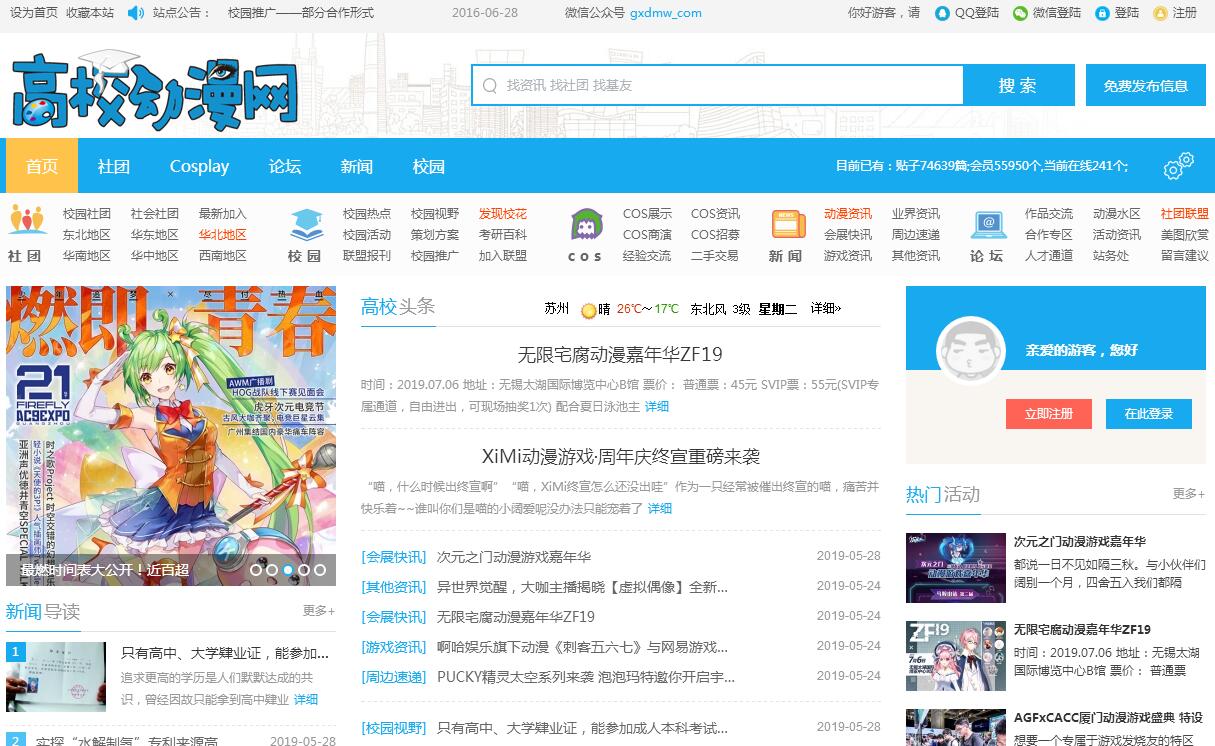Screen dimensions: 1215x746
Task: Expand weather details via 详细» link
Action: click(x=825, y=309)
